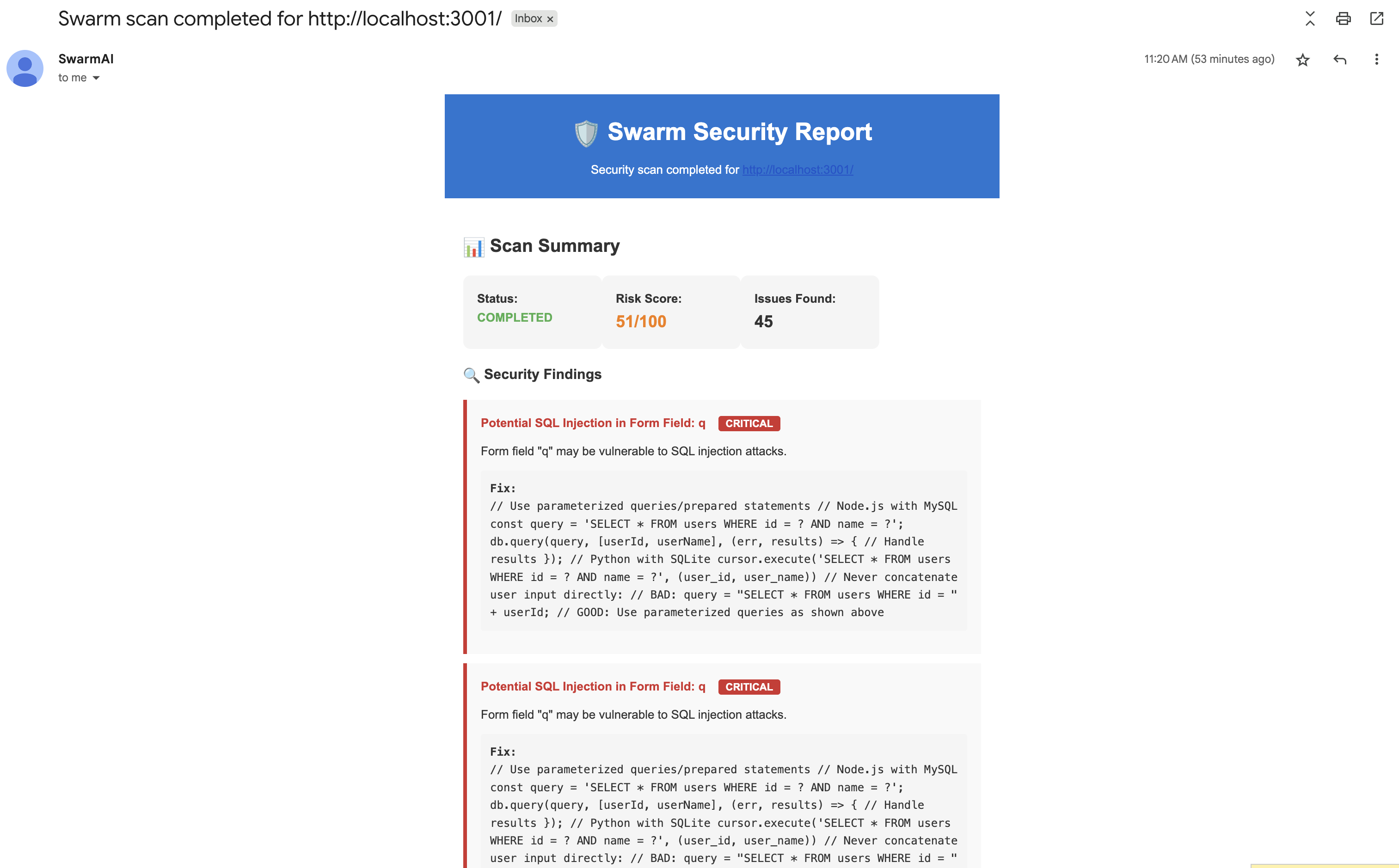Click the reply arrow icon
This screenshot has width=1399, height=868.
tap(1339, 60)
